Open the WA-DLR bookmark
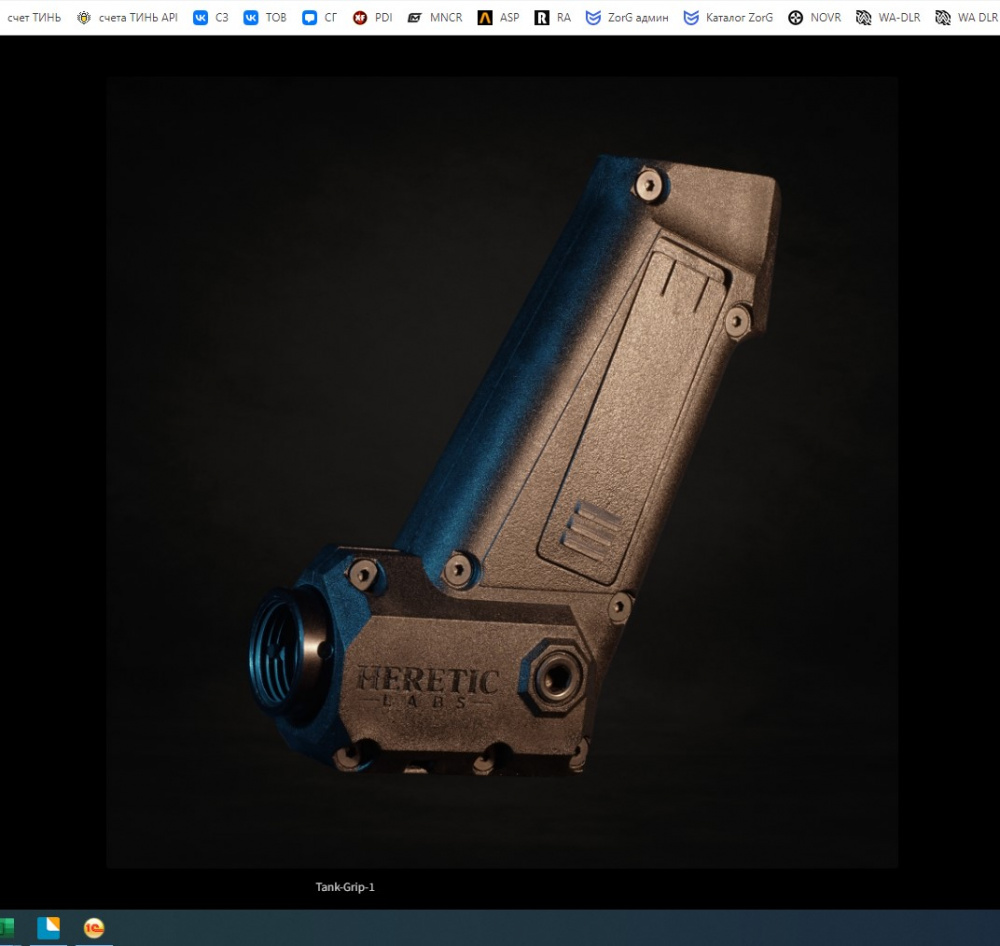 888,17
